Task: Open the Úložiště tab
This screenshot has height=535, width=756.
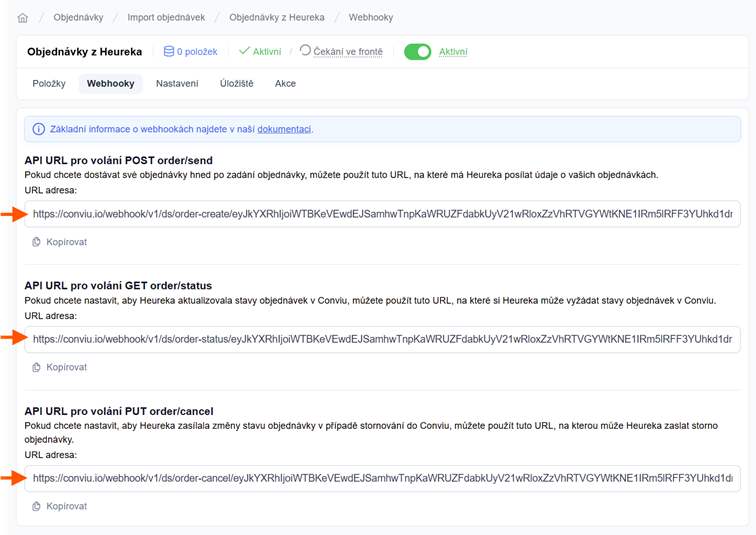Action: 236,83
